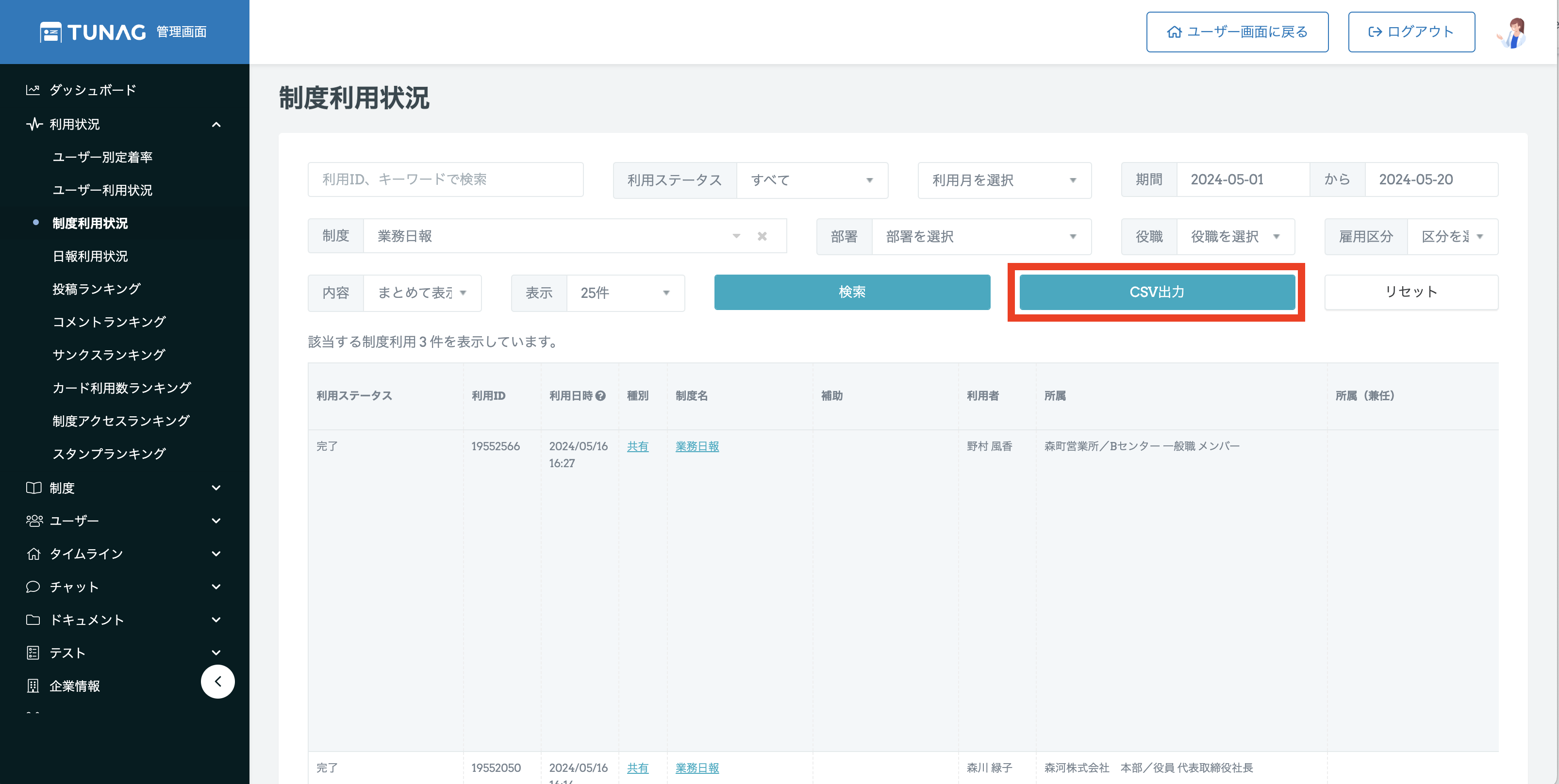Click the CSV出力 button
The width and height of the screenshot is (1559, 784).
pyautogui.click(x=1157, y=292)
